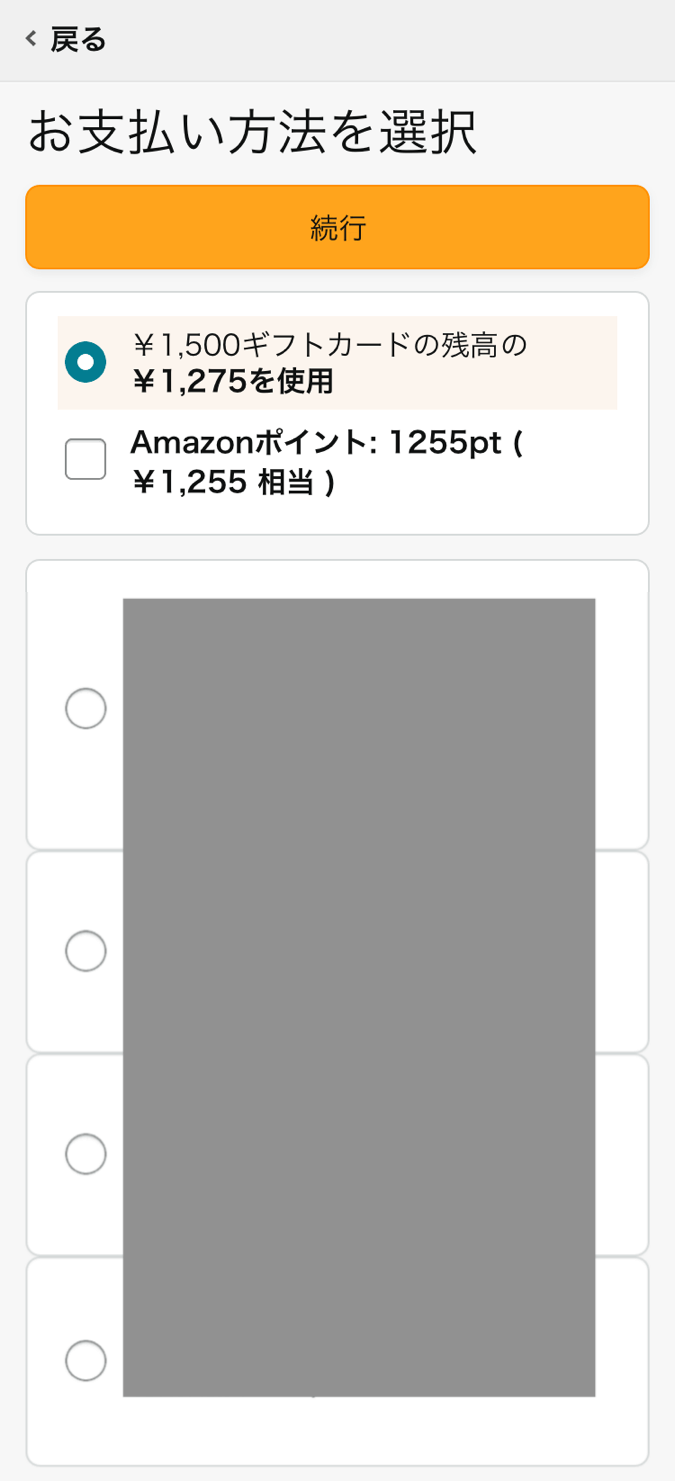Click the 戻る back link
This screenshot has height=1481, width=675.
pyautogui.click(x=76, y=38)
